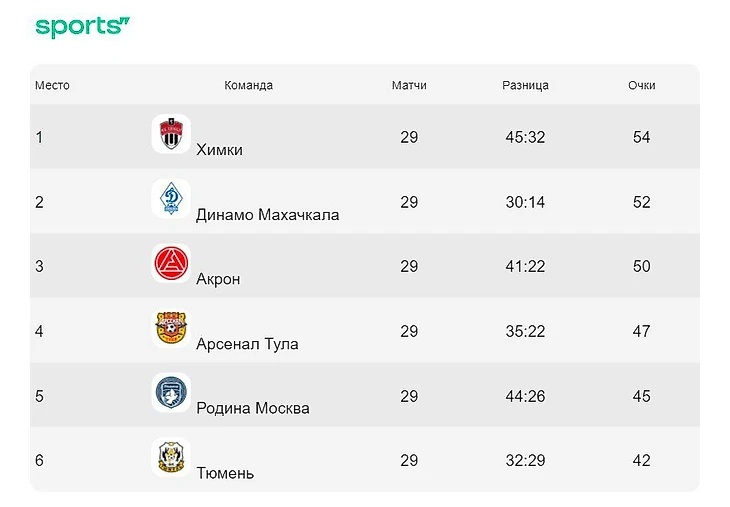Click the Арсенал Тула club crest
730x507 pixels.
(x=171, y=328)
